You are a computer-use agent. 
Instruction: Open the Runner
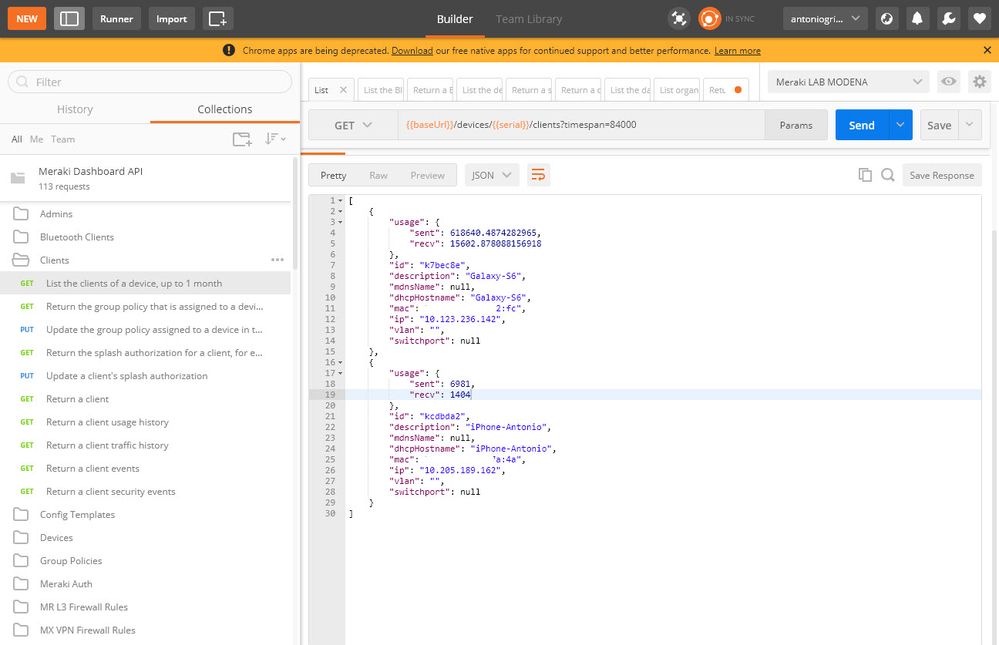(x=117, y=19)
